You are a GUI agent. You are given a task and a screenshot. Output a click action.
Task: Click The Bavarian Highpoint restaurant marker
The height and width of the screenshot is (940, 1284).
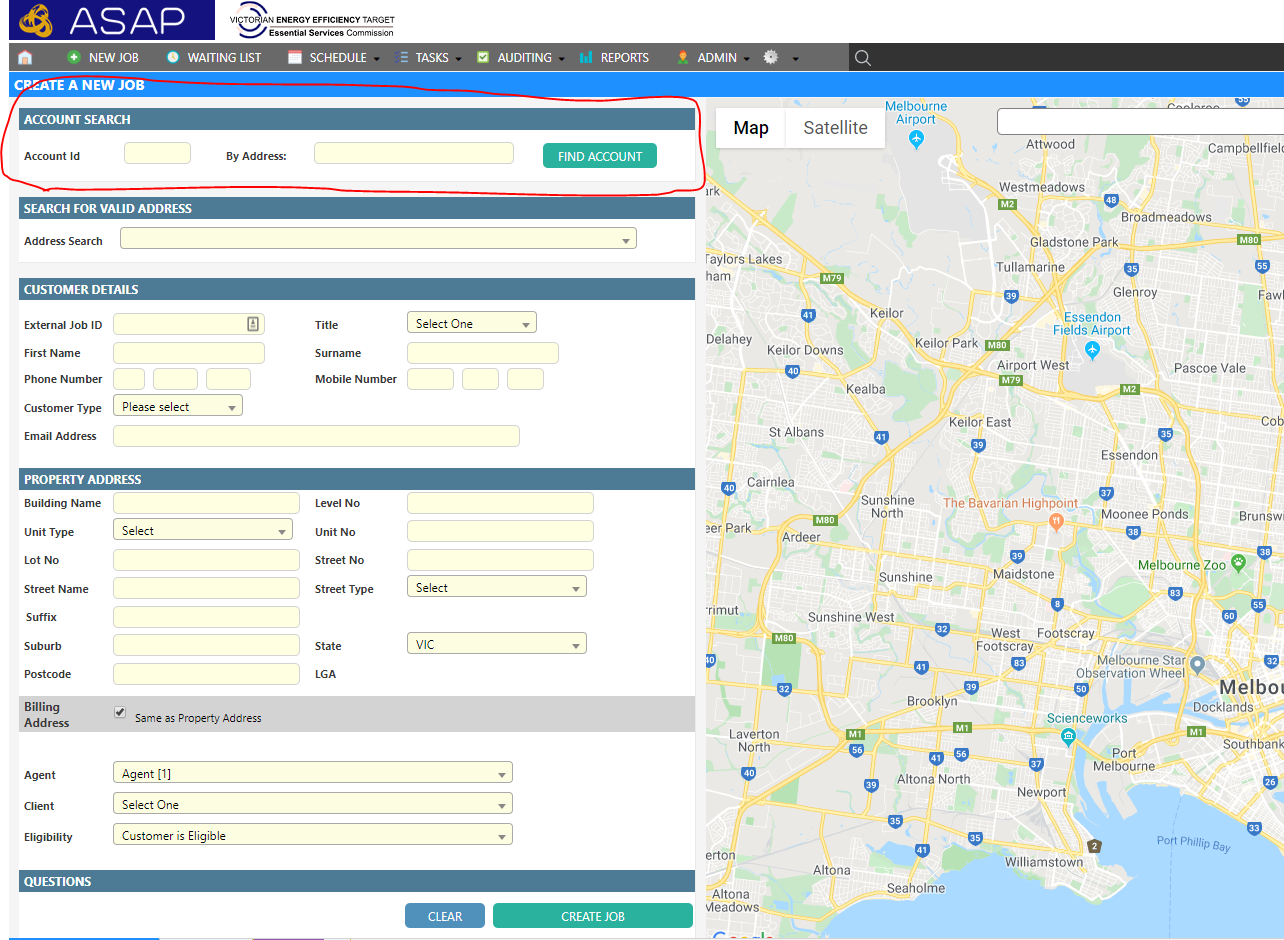1056,522
